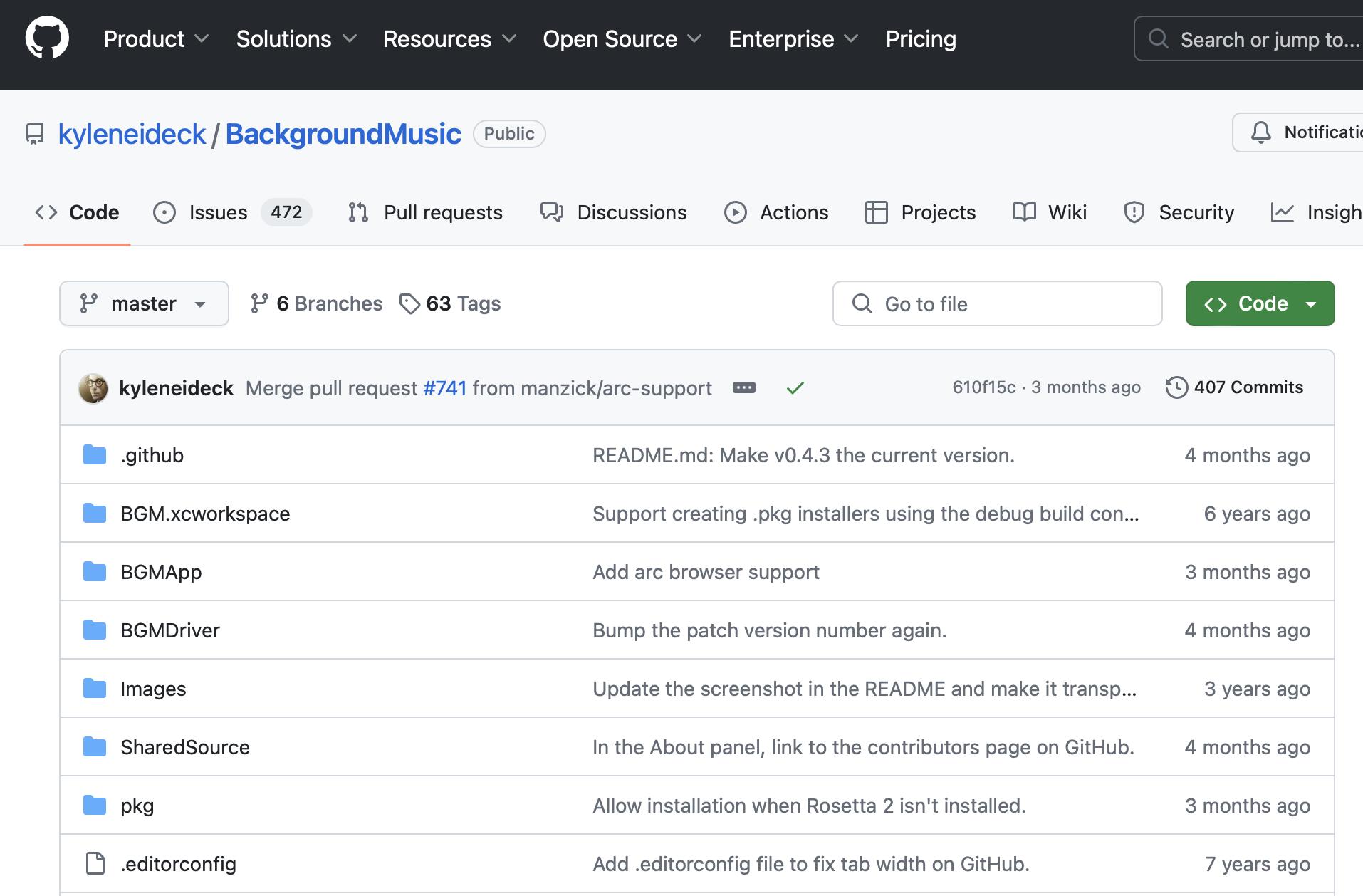
Task: Focus the Search or jump to field
Action: coord(1248,39)
